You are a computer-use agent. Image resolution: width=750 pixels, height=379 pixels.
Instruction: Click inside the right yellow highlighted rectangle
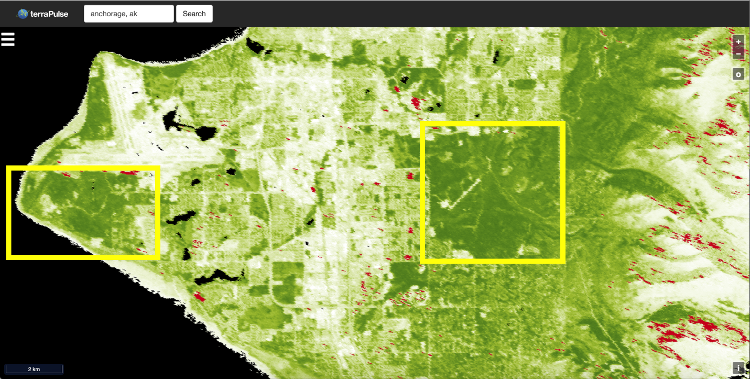point(493,192)
